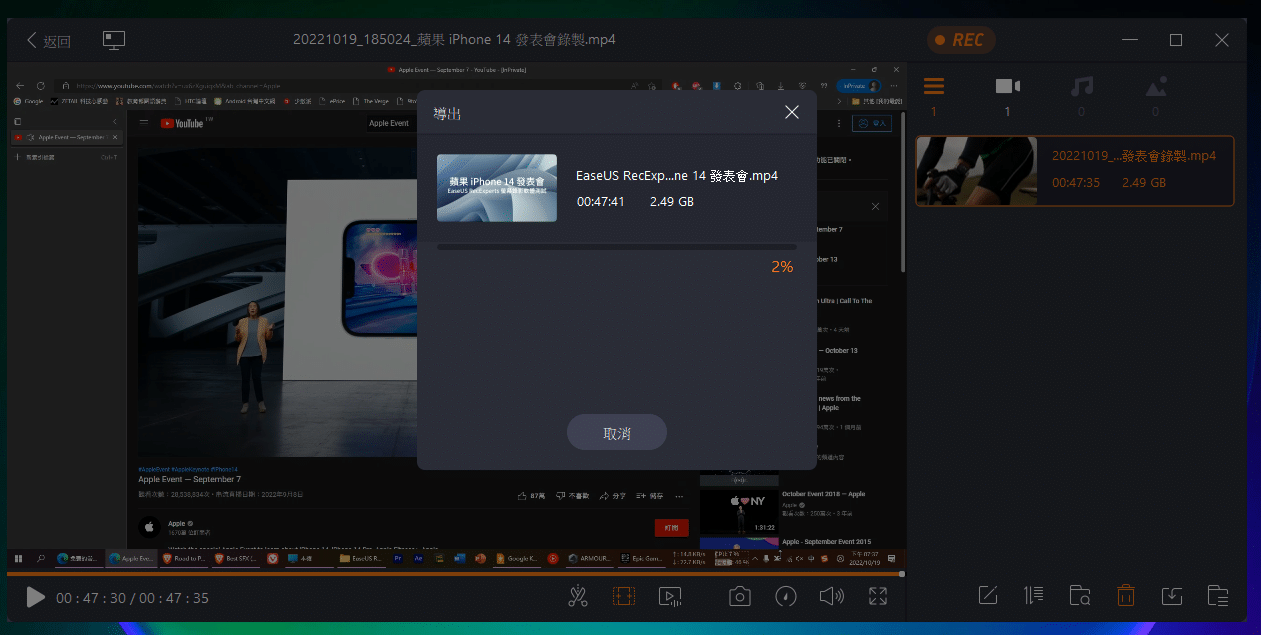
Task: Click YouTube logo in recorded video
Action: [x=183, y=123]
